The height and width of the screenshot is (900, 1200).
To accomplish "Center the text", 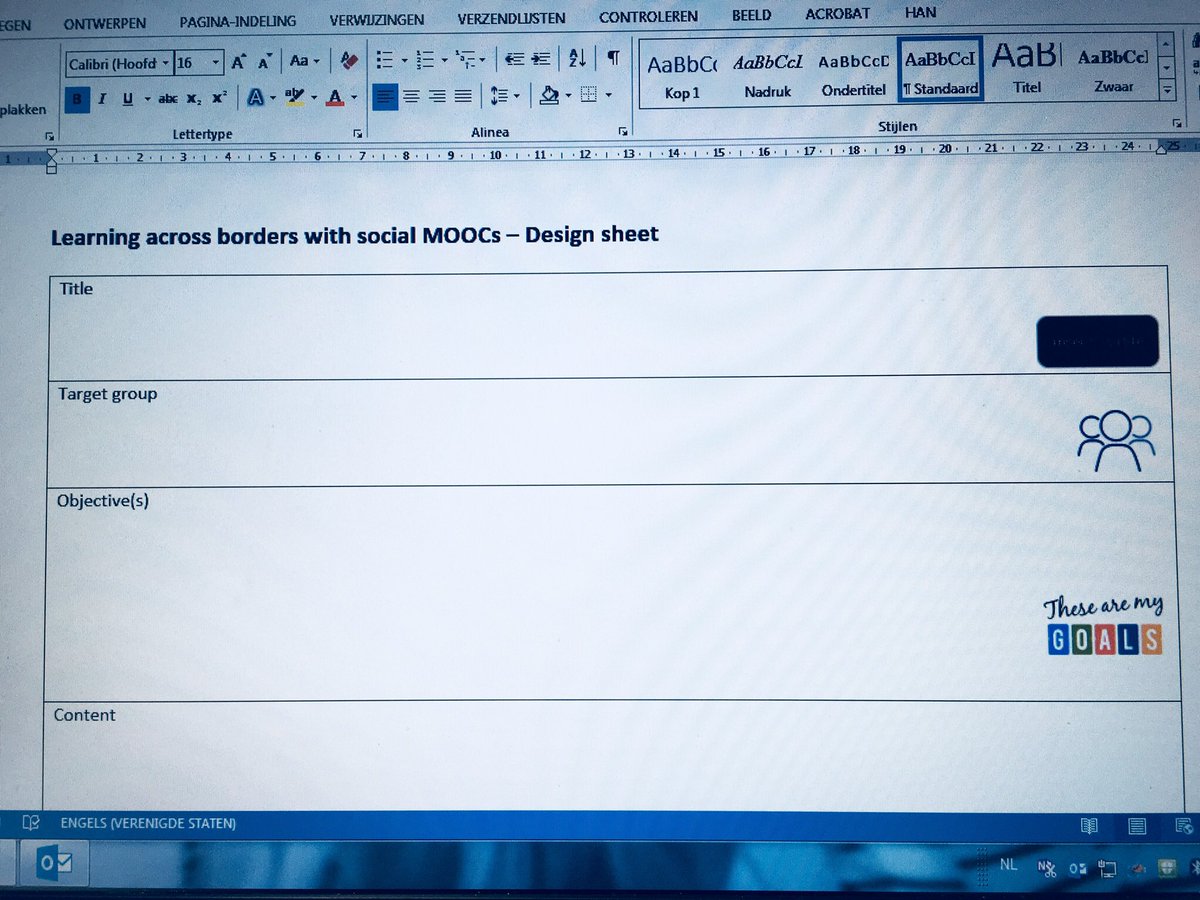I will (411, 96).
